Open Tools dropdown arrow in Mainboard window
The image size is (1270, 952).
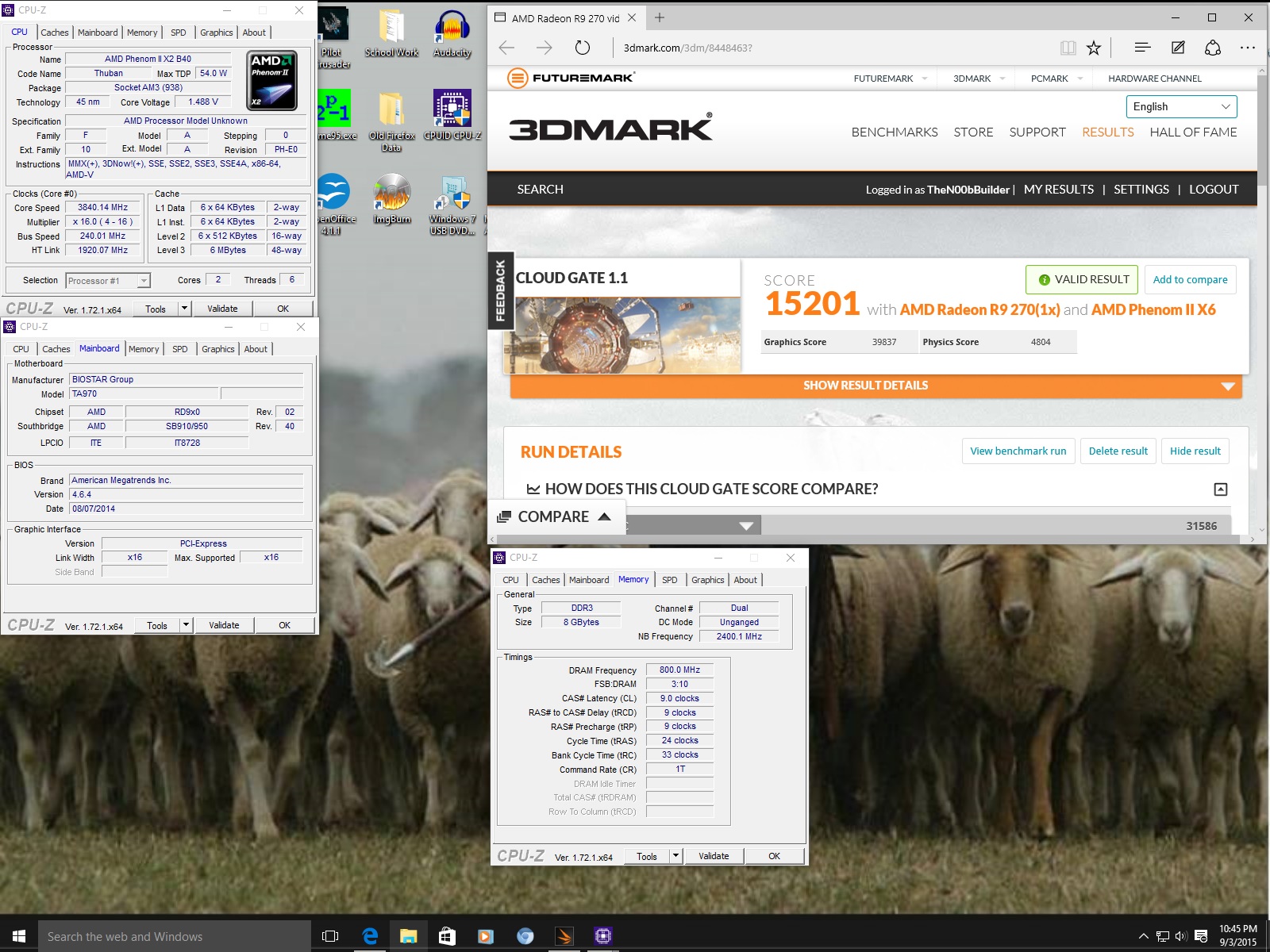pos(187,625)
